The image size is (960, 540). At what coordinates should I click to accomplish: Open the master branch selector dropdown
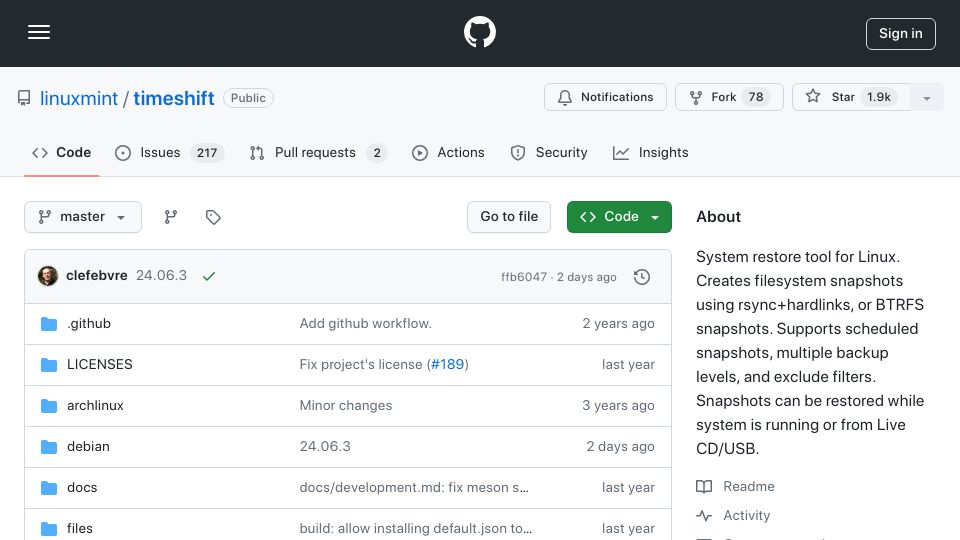pyautogui.click(x=83, y=217)
